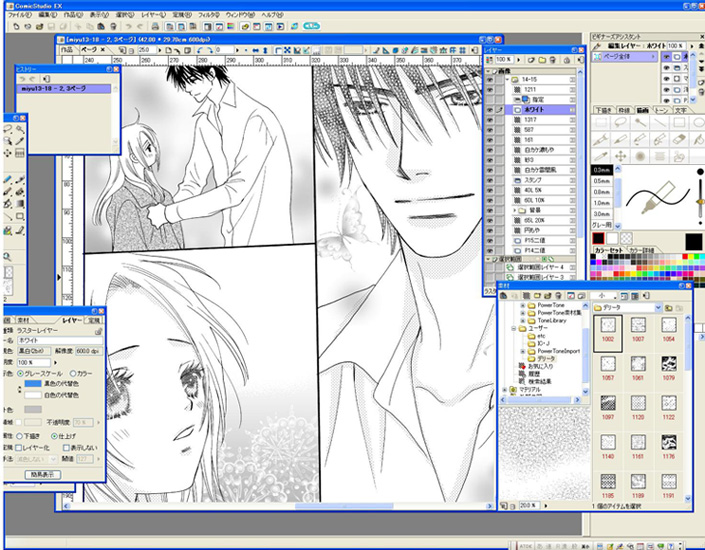The image size is (705, 550).
Task: Switch to the 下描き tab in tools panel
Action: (x=603, y=110)
